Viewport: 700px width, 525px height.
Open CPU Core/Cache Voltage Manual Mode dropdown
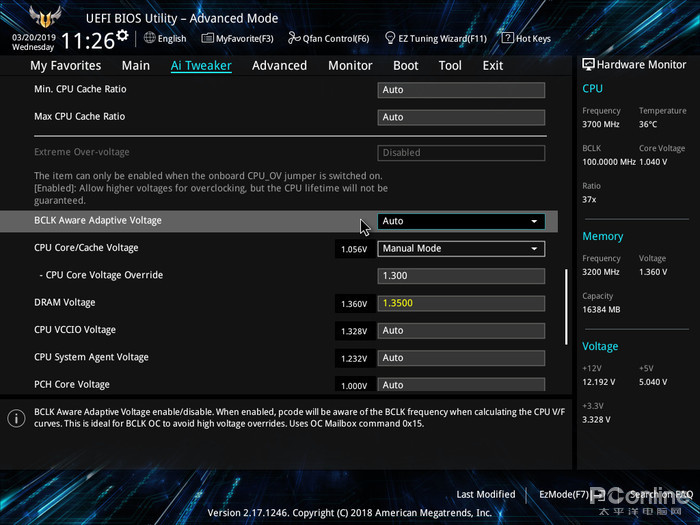coord(461,249)
